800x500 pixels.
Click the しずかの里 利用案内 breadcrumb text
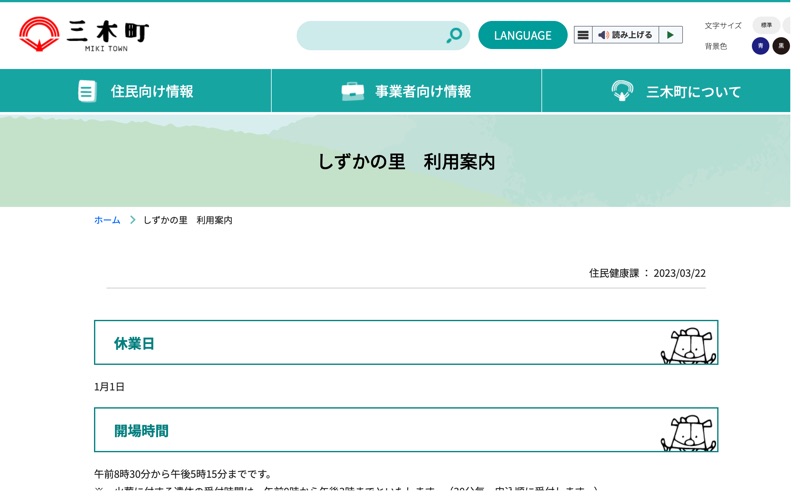click(188, 220)
